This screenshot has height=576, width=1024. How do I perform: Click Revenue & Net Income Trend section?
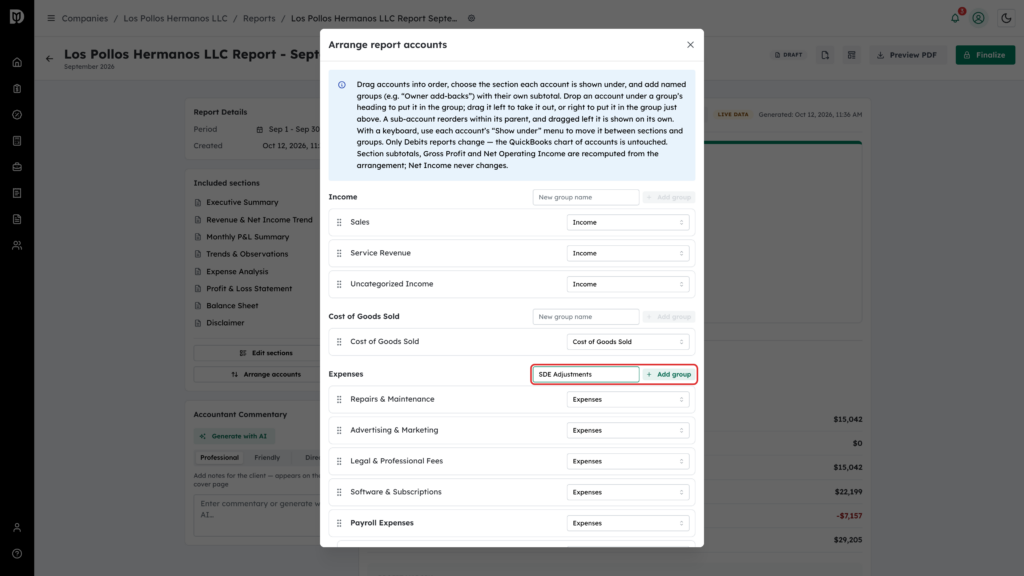coord(259,220)
